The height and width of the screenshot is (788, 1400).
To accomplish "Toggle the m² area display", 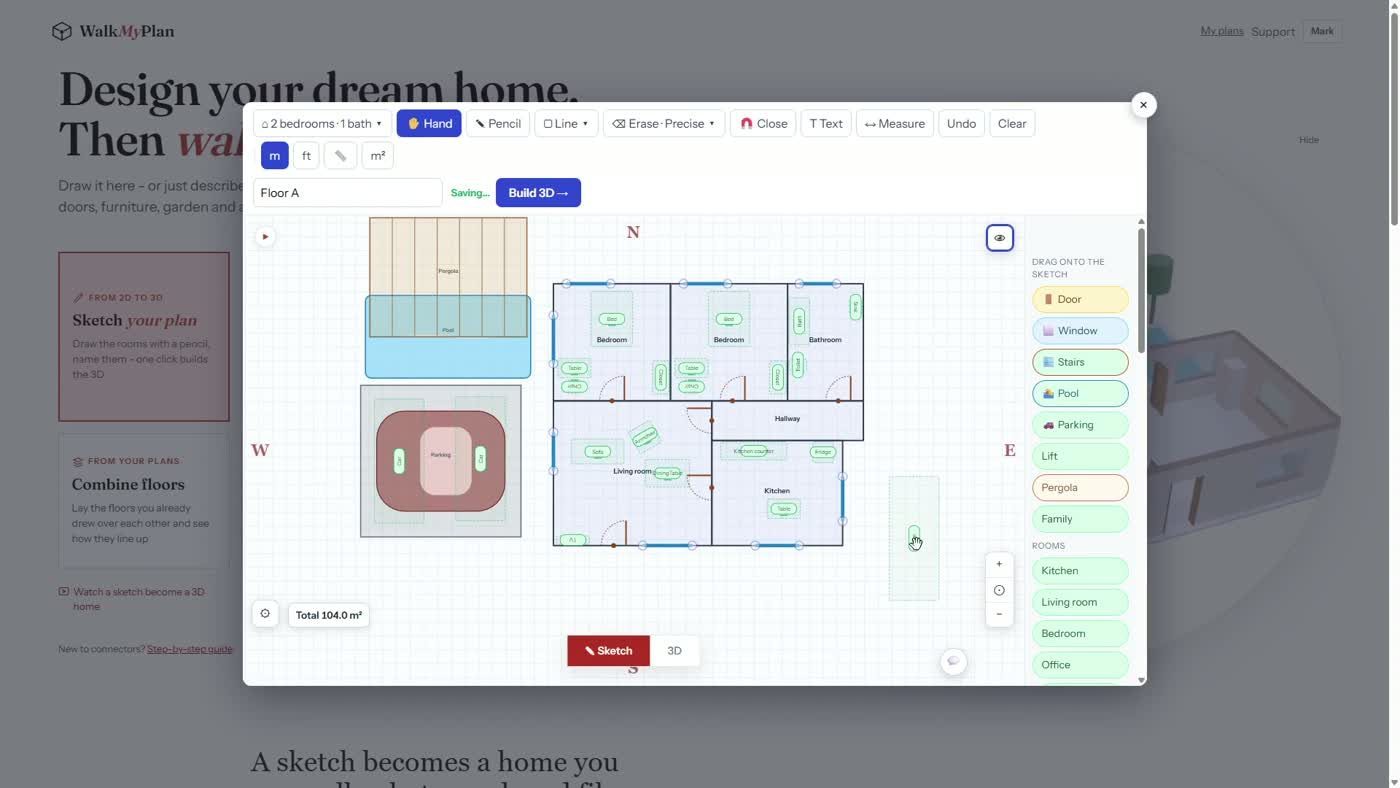I will (378, 155).
